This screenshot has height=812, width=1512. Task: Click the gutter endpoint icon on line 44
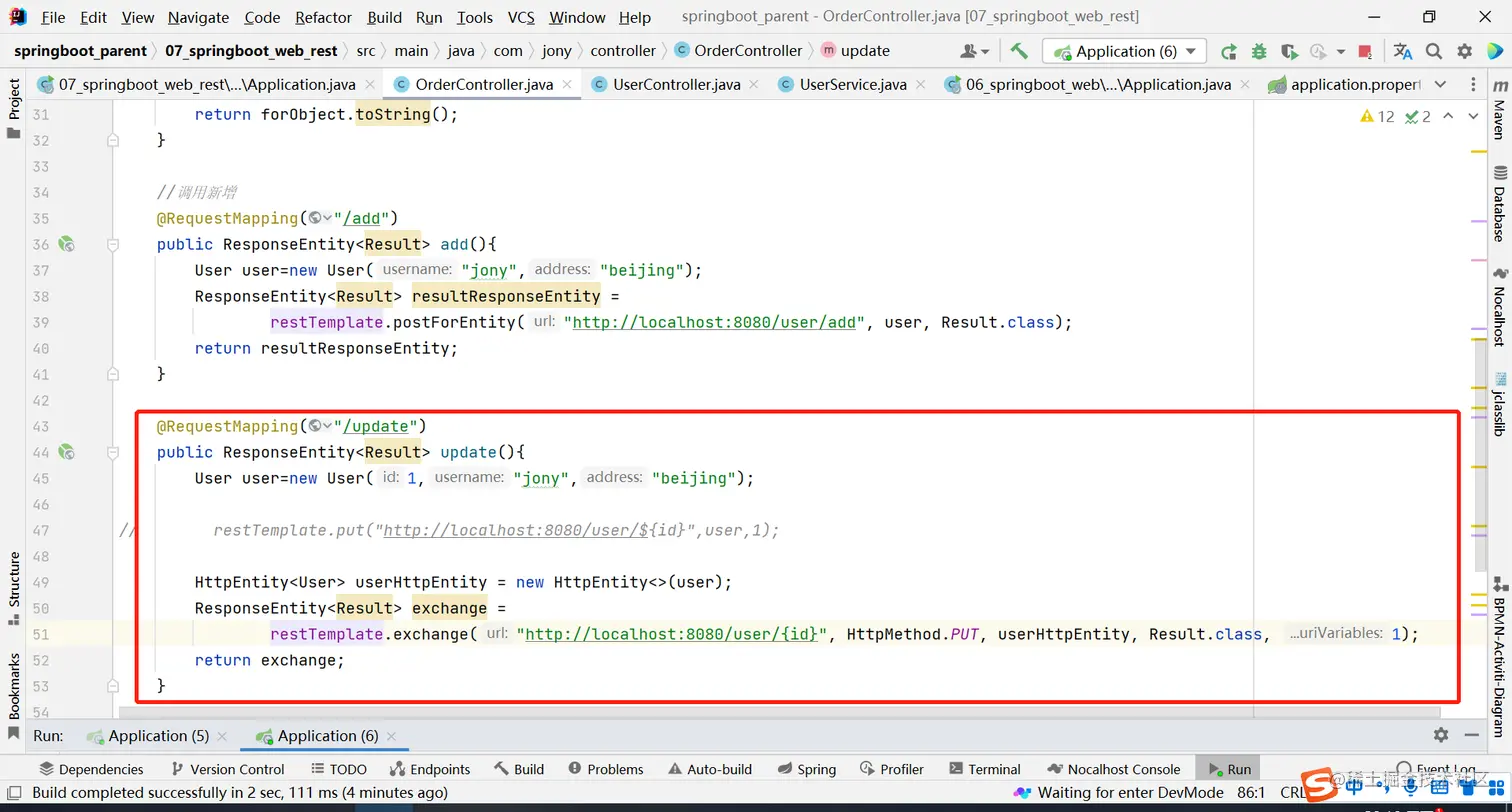point(66,452)
